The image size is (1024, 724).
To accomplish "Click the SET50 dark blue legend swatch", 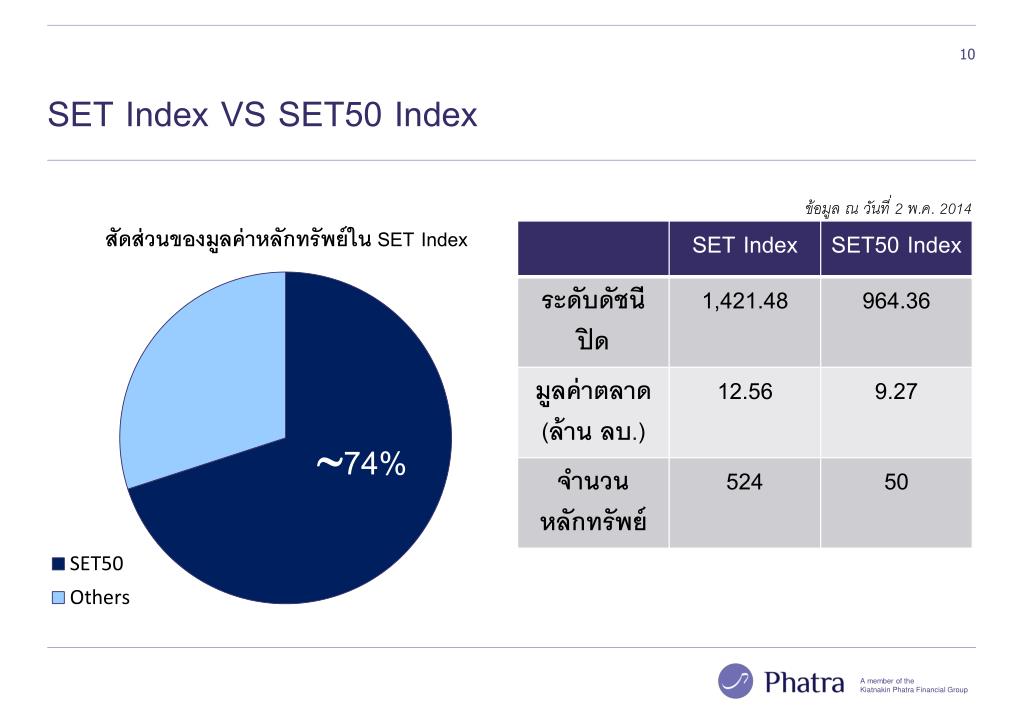I will [58, 564].
